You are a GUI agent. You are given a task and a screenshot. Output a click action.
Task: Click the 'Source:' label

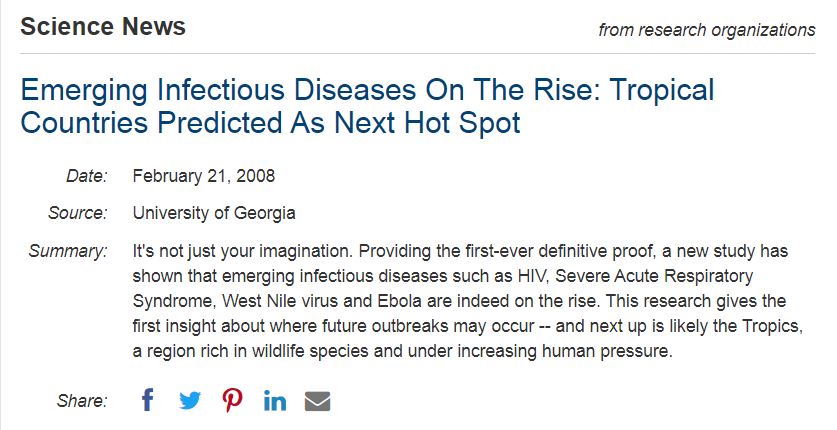[77, 213]
